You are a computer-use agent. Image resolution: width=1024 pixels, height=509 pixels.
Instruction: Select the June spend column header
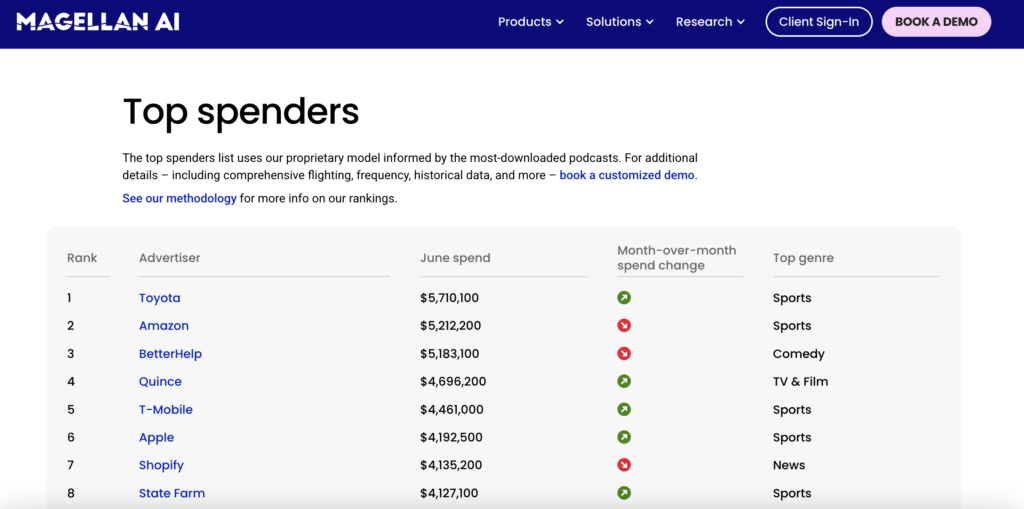455,258
